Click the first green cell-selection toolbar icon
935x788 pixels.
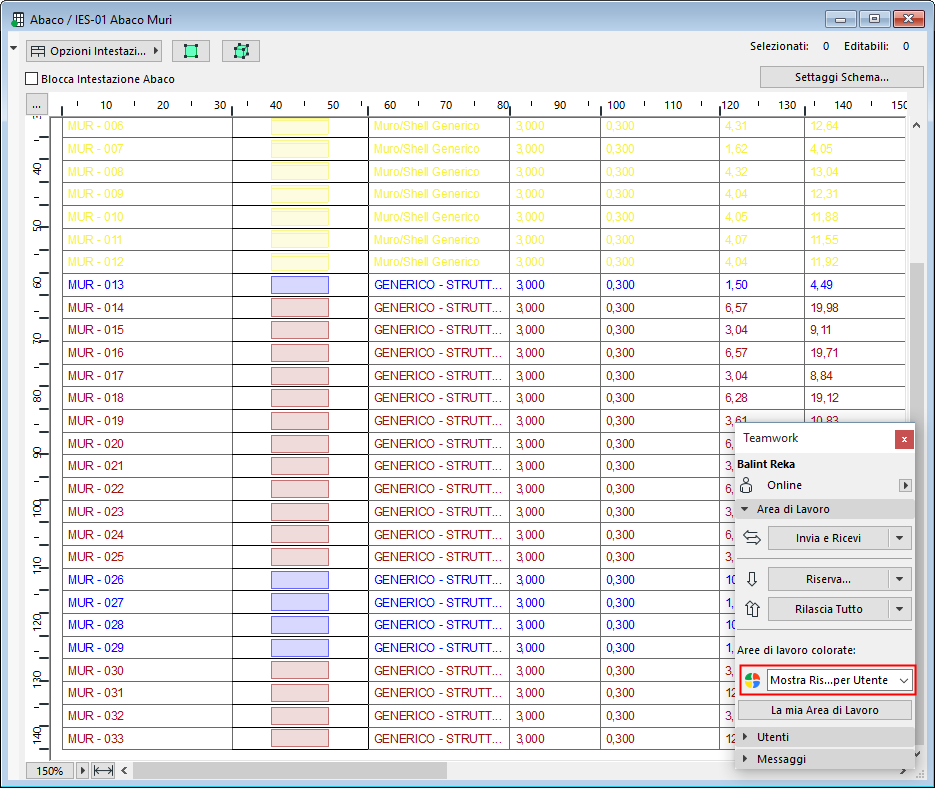[191, 50]
